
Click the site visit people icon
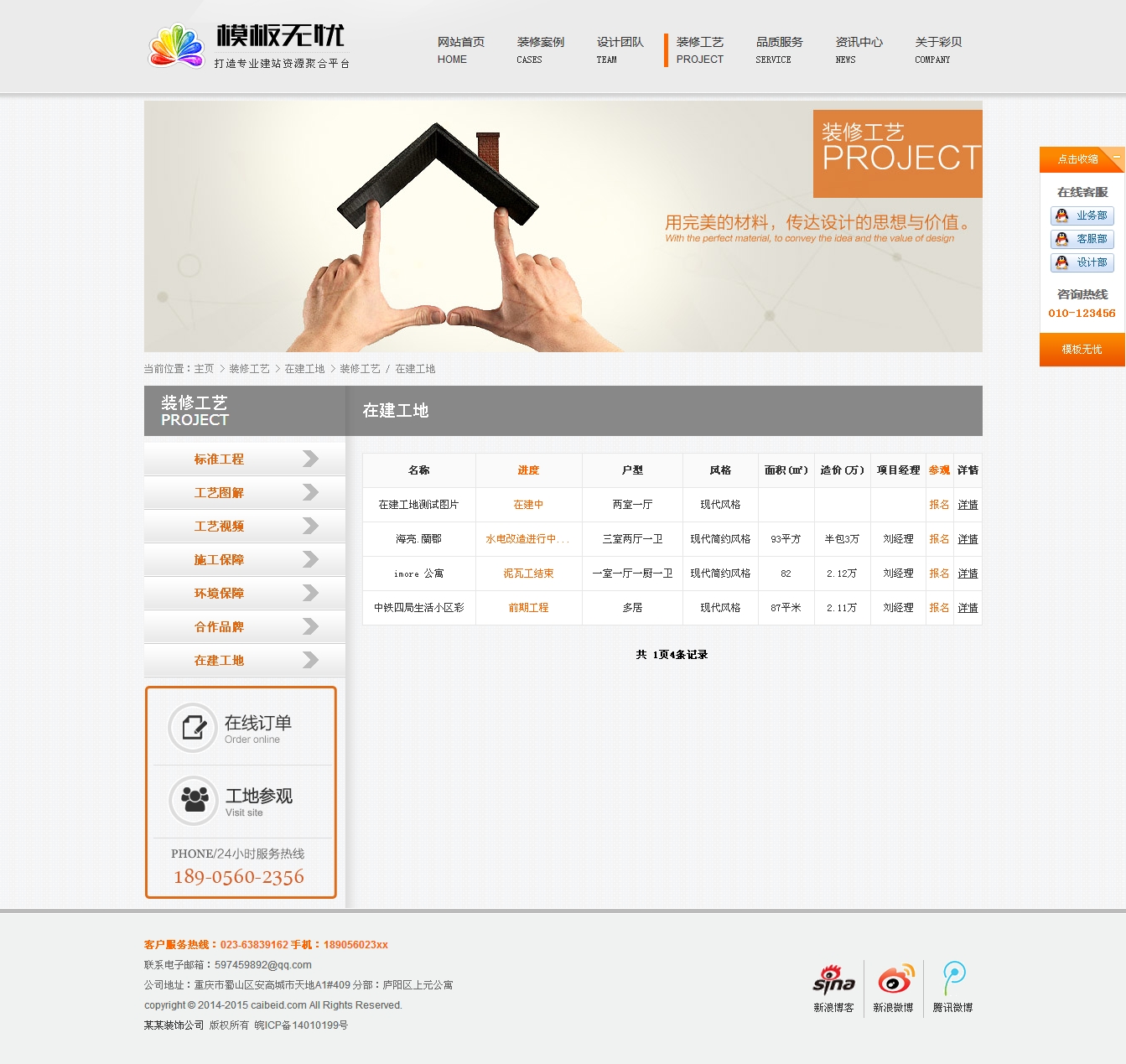(x=195, y=800)
